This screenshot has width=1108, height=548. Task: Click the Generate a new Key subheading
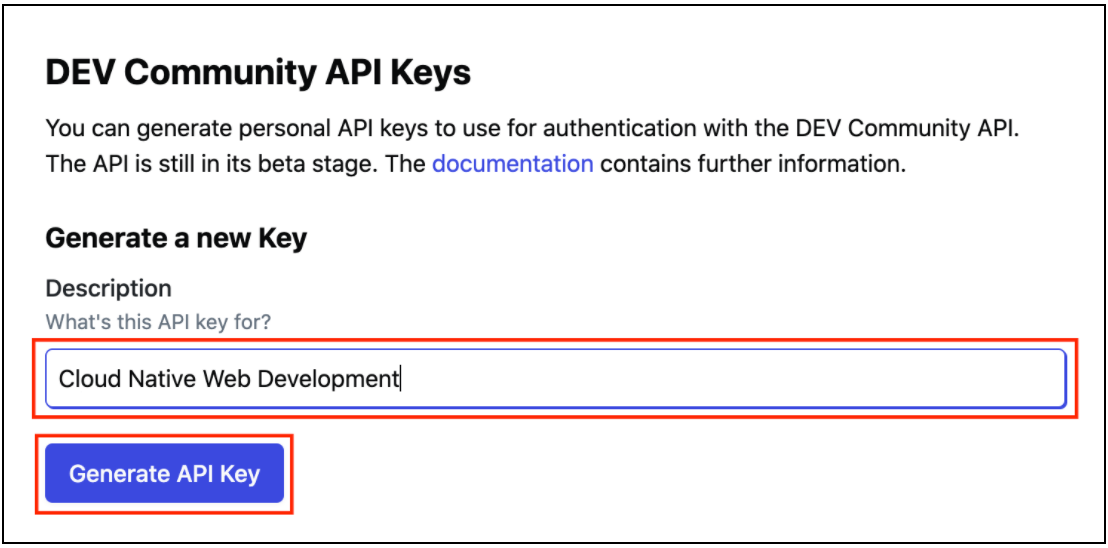tap(176, 239)
